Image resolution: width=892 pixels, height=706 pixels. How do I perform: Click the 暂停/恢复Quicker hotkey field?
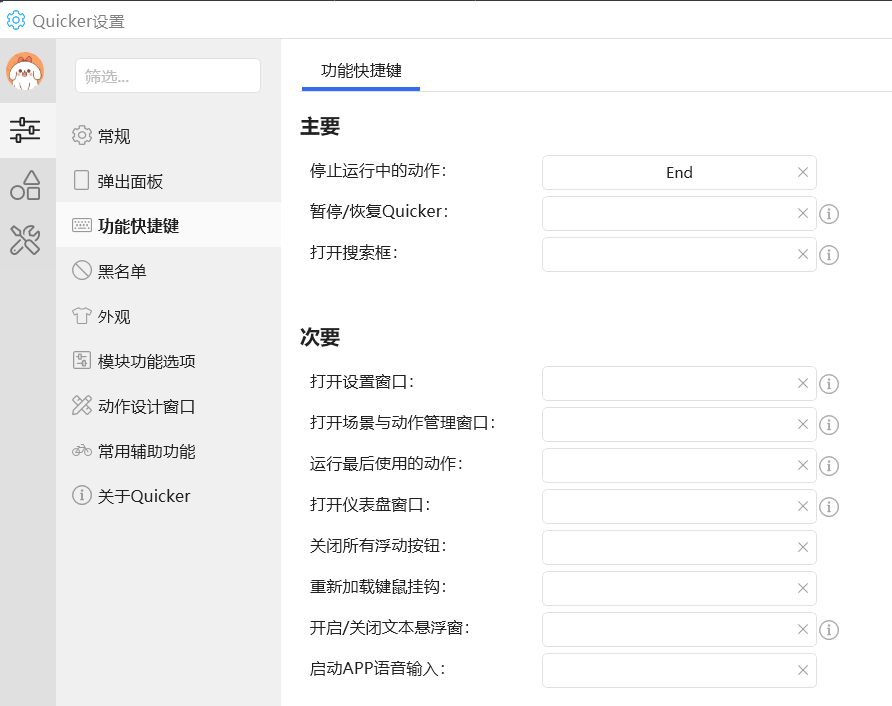[679, 213]
